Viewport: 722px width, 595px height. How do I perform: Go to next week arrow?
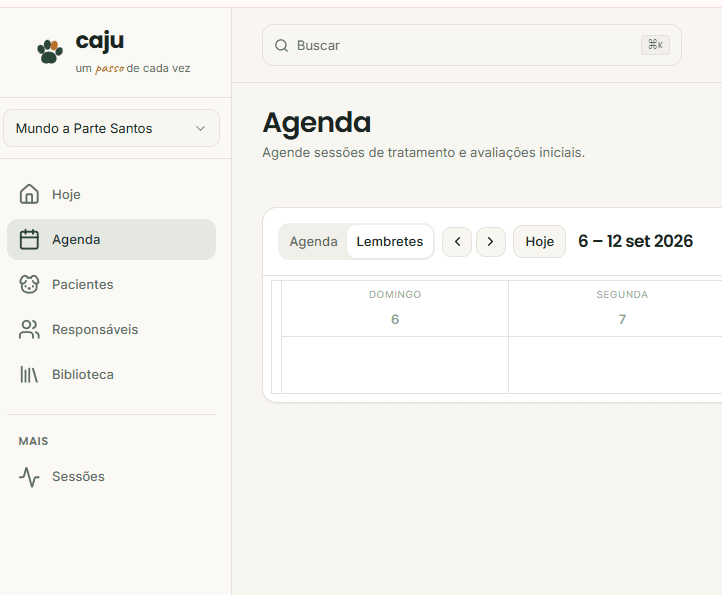pyautogui.click(x=491, y=241)
